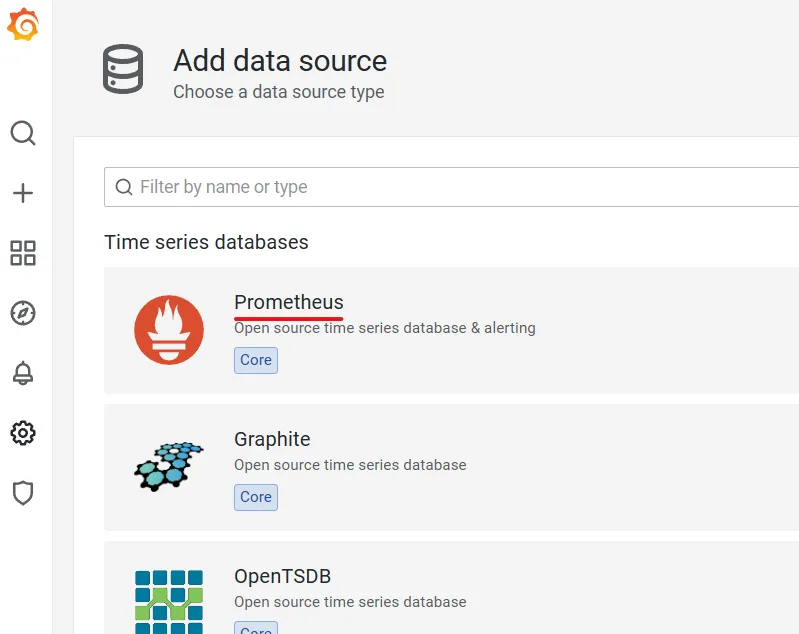Open the Create plus sidebar icon
The width and height of the screenshot is (799, 634).
coord(23,193)
